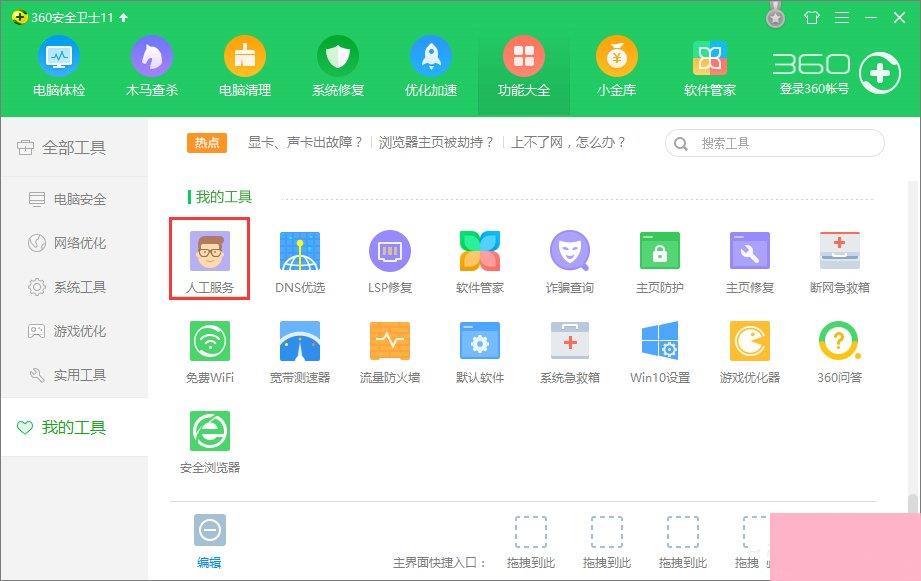Launch the DNS优选 tool
The width and height of the screenshot is (921, 581).
(x=300, y=262)
